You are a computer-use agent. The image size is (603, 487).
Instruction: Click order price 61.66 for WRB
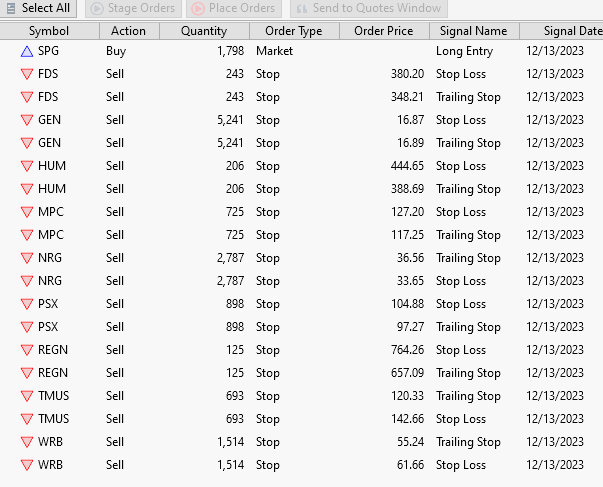410,465
